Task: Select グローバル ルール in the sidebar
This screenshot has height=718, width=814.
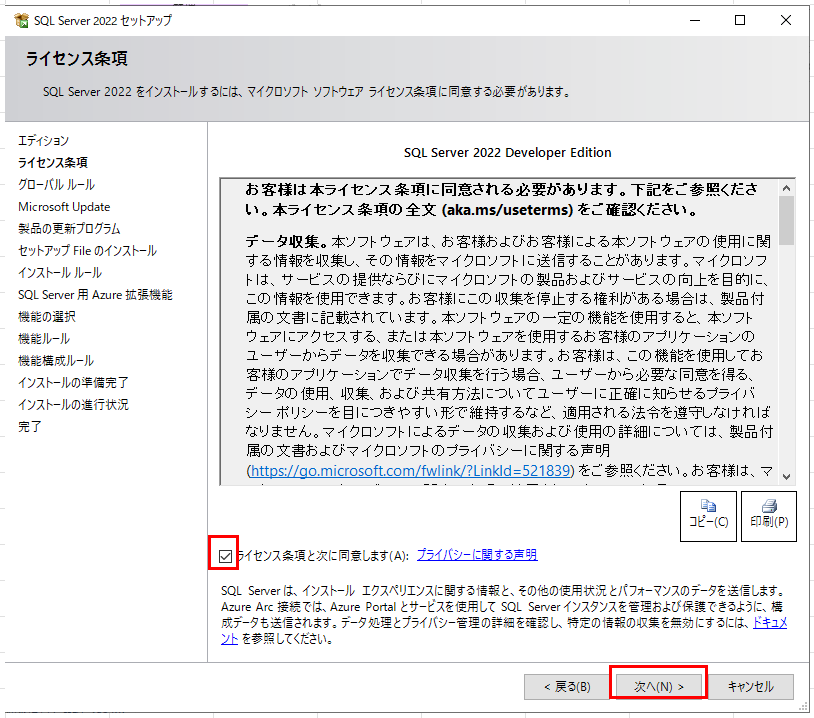Action: [x=56, y=184]
